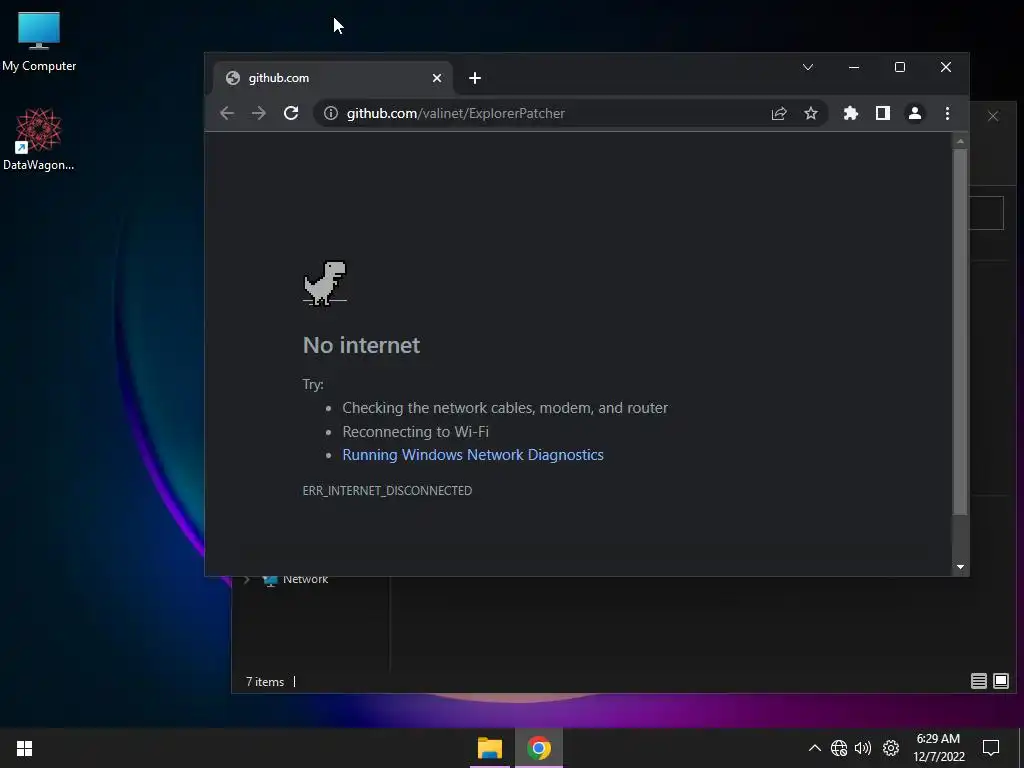Open the taskbar clock and date
This screenshot has height=768, width=1024.
point(938,748)
